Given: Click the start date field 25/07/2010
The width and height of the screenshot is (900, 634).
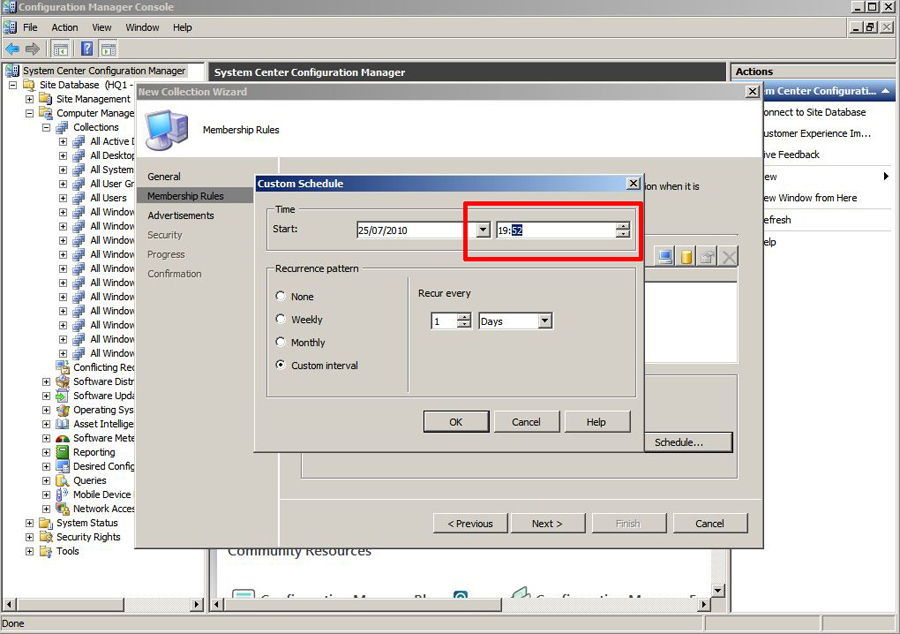Looking at the screenshot, I should click(416, 230).
